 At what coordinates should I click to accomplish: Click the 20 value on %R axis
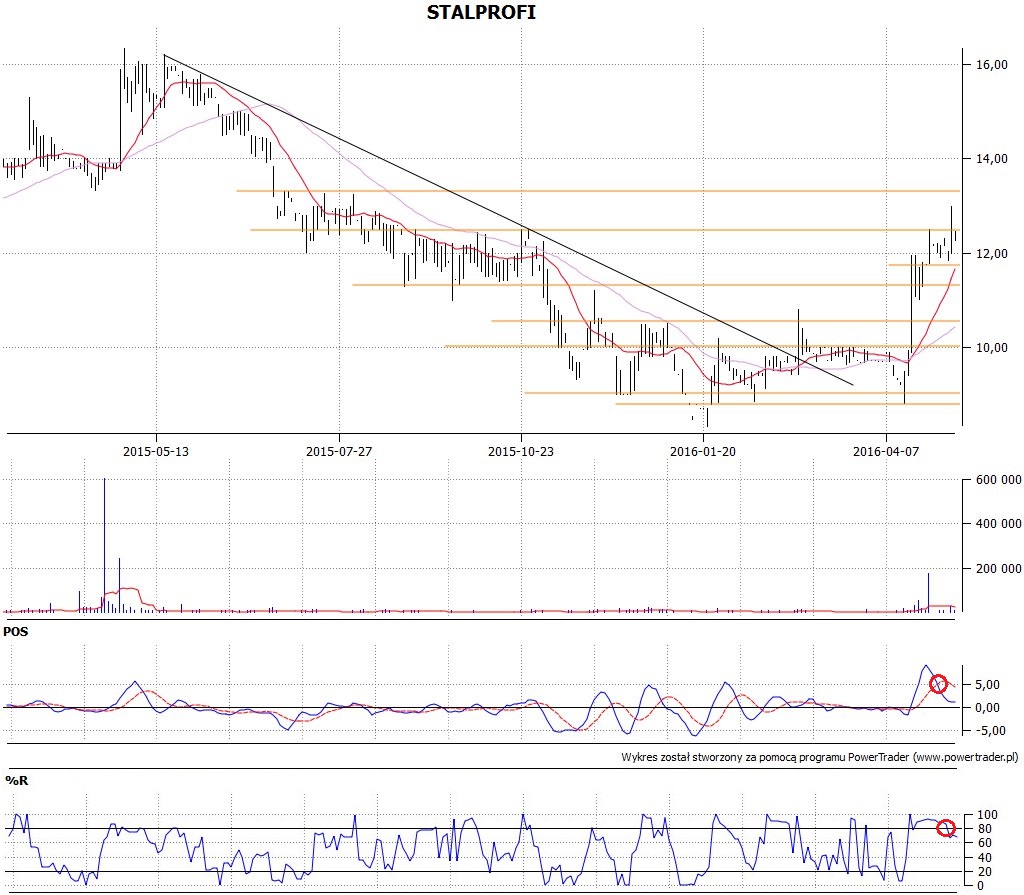(x=985, y=872)
